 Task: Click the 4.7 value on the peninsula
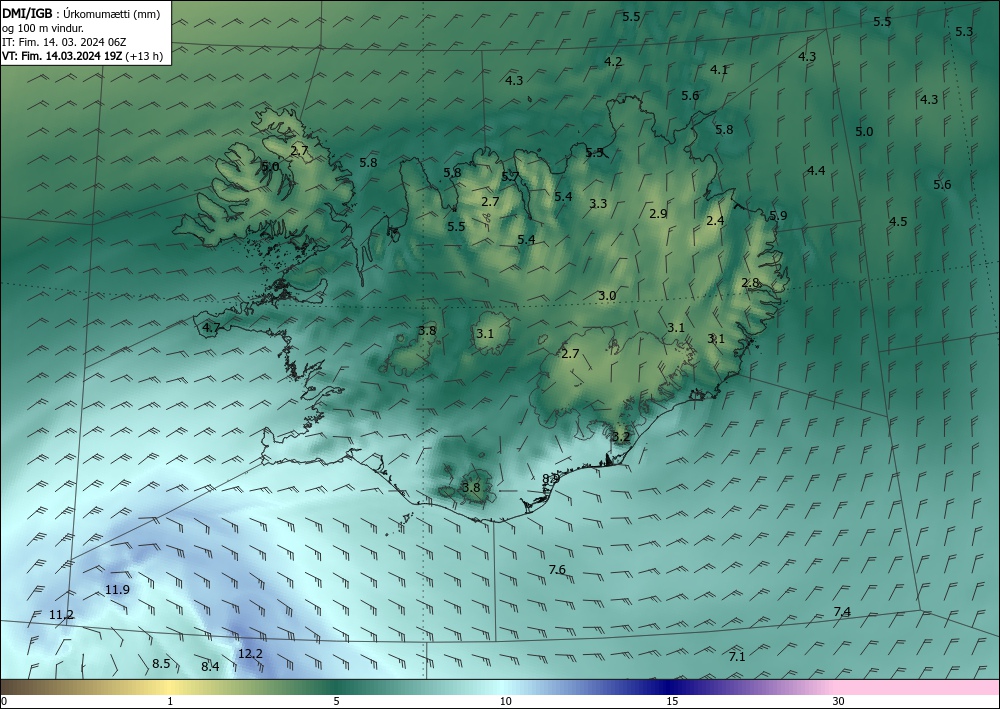pos(211,328)
